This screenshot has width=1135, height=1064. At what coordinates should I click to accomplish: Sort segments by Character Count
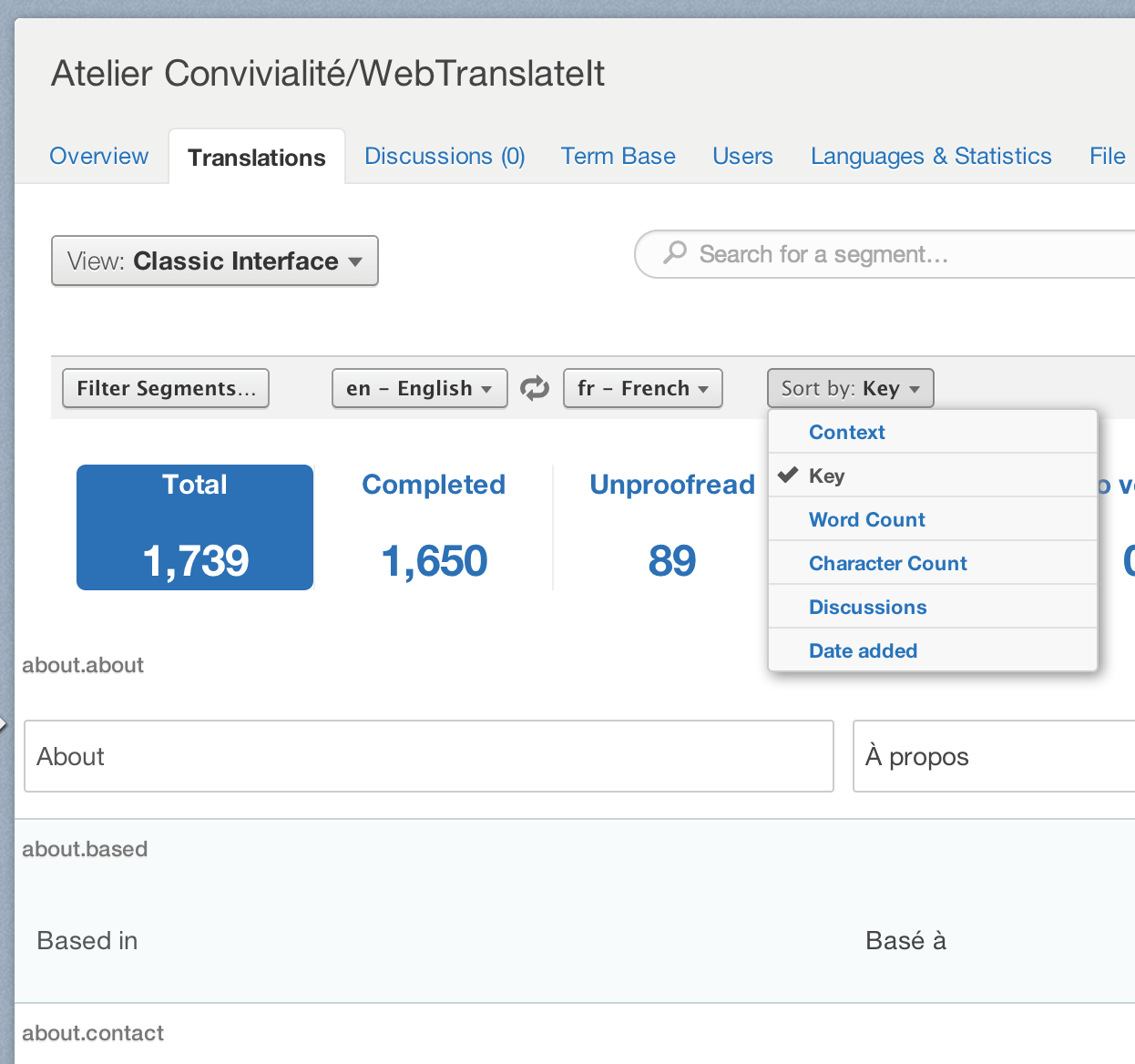pos(933,563)
